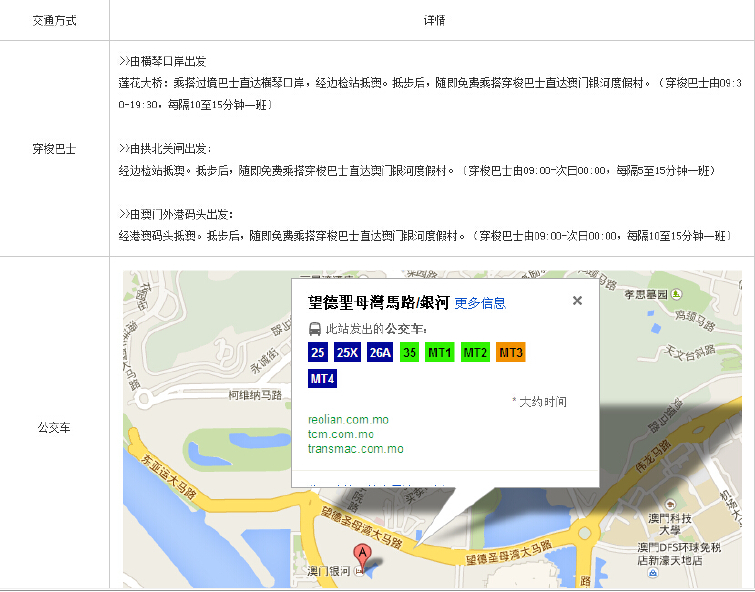This screenshot has width=755, height=592.
Task: Click the 公交车 row label
Action: [x=54, y=428]
